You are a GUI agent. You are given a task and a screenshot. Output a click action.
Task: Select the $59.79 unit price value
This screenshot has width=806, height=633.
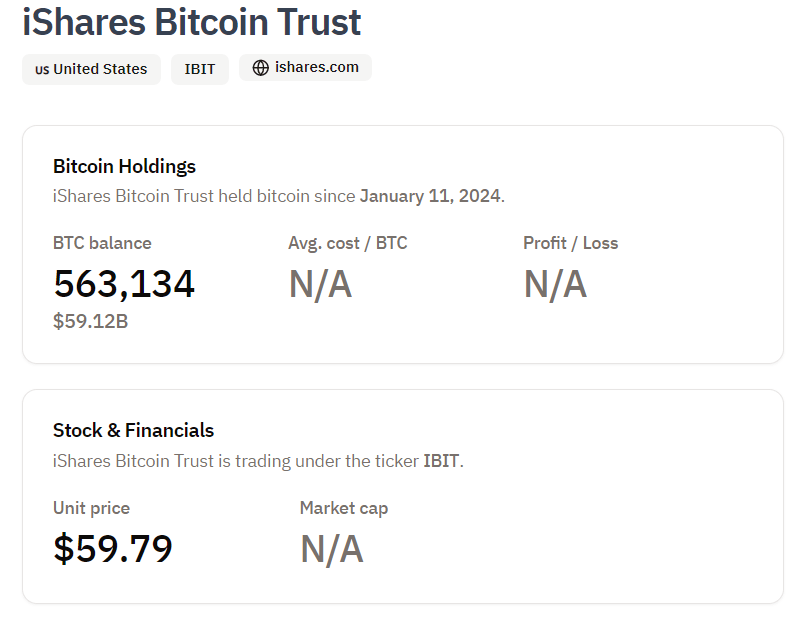pos(113,549)
